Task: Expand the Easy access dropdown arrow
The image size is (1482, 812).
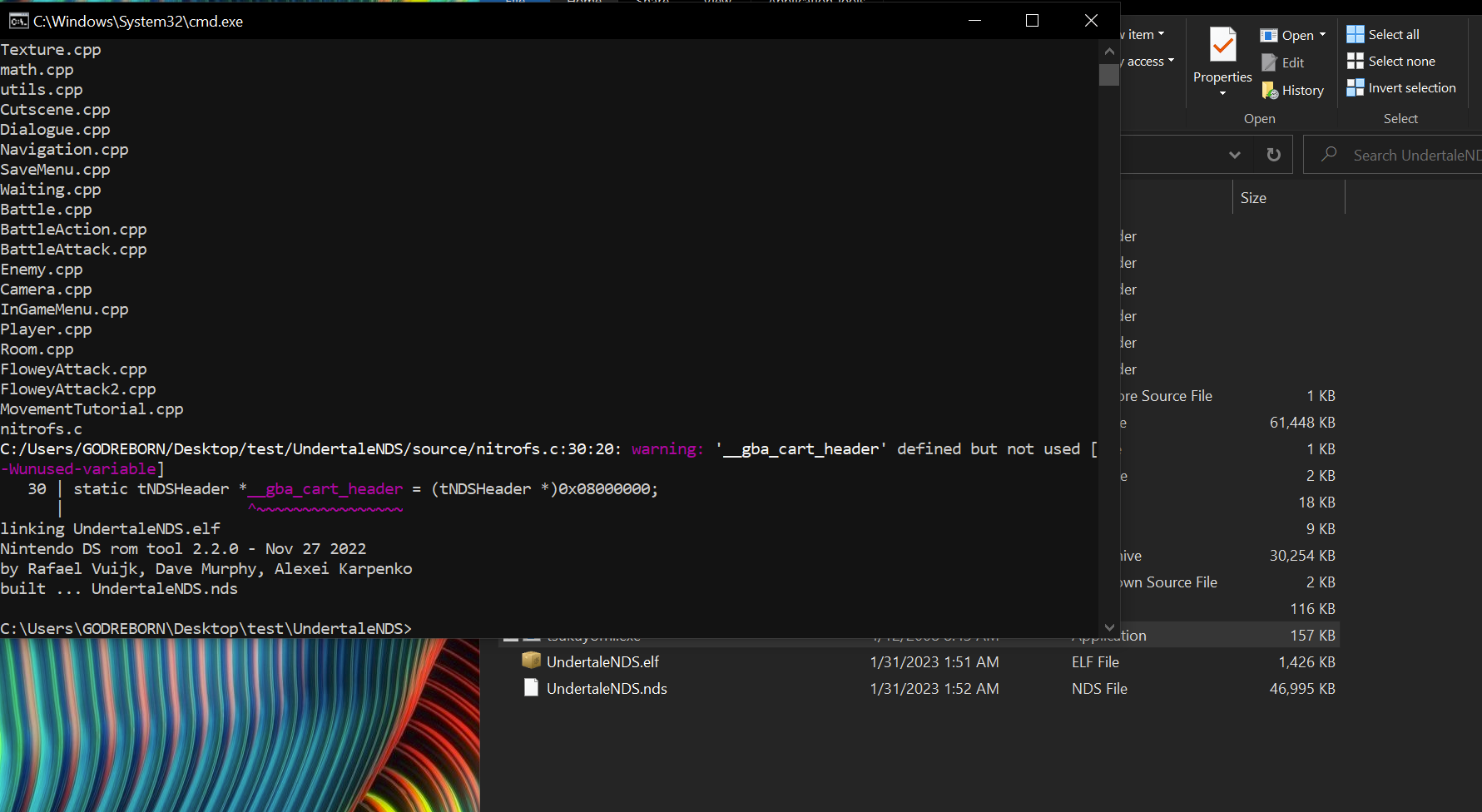Action: (1171, 60)
